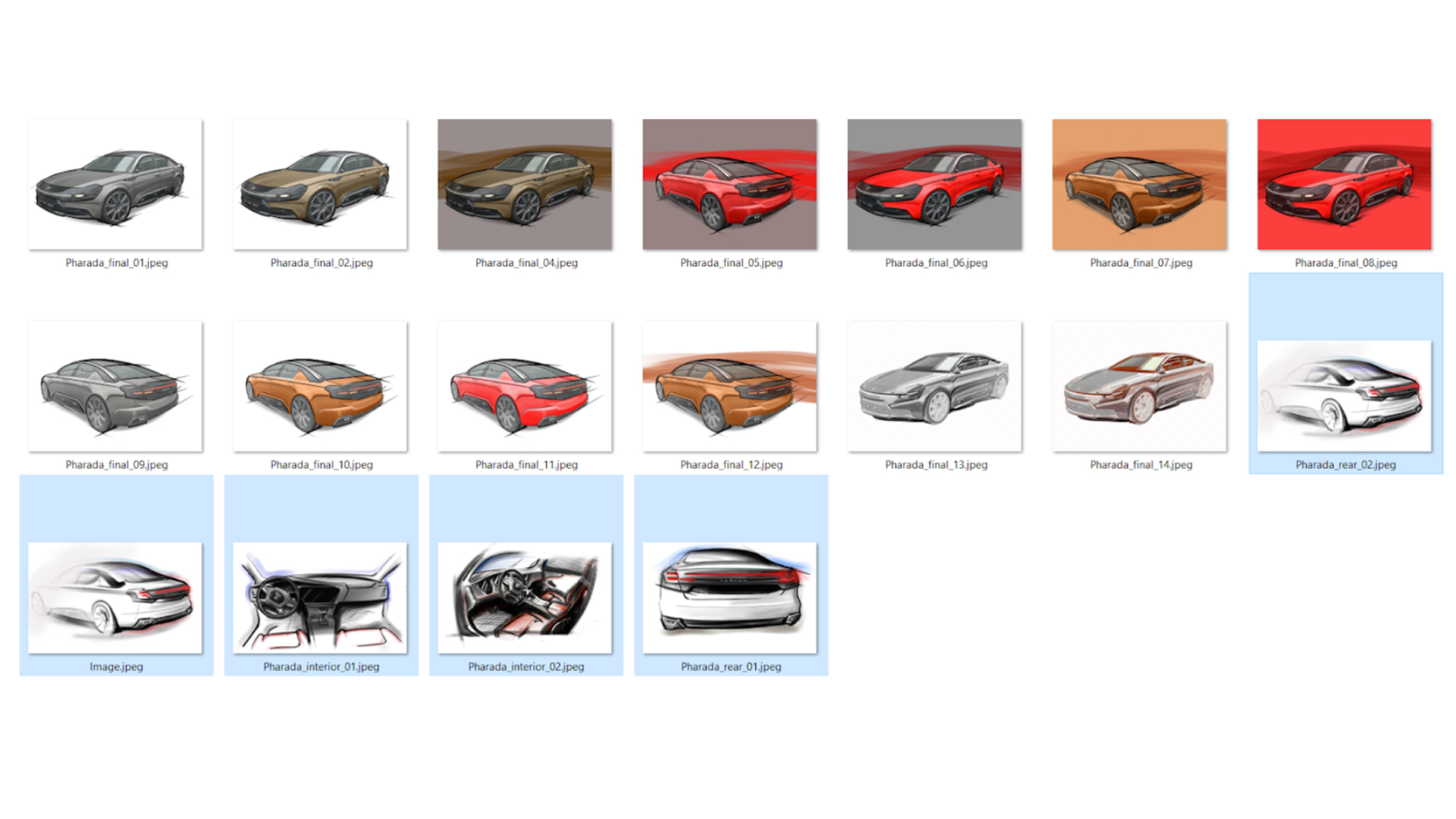Click the Pharada_final_12.jpeg thumbnail
The height and width of the screenshot is (819, 1456).
(x=730, y=387)
